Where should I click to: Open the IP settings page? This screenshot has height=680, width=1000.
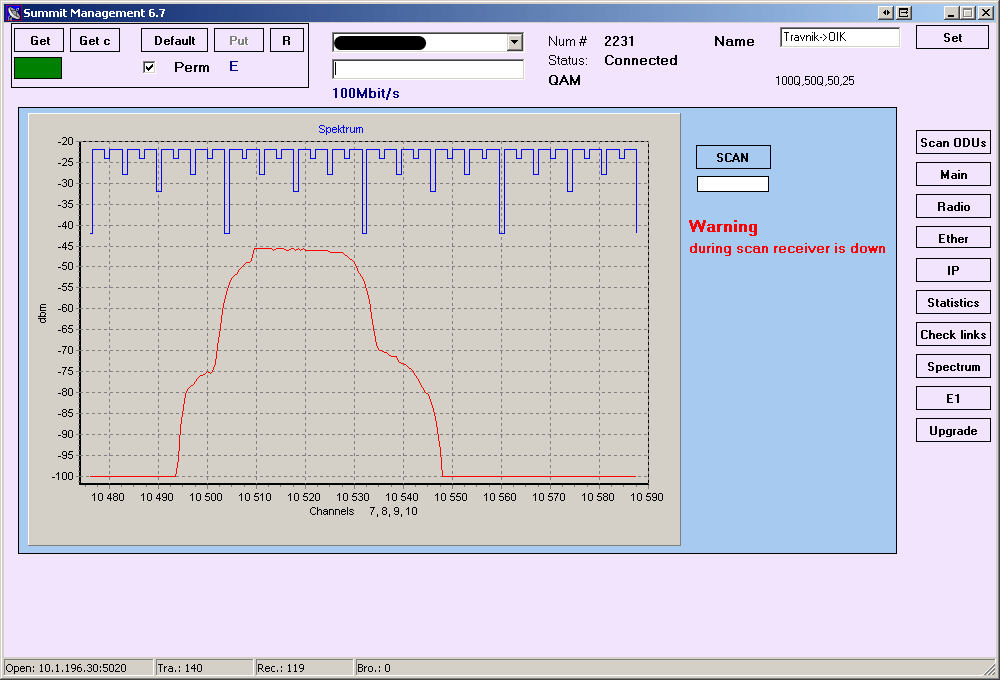[953, 270]
